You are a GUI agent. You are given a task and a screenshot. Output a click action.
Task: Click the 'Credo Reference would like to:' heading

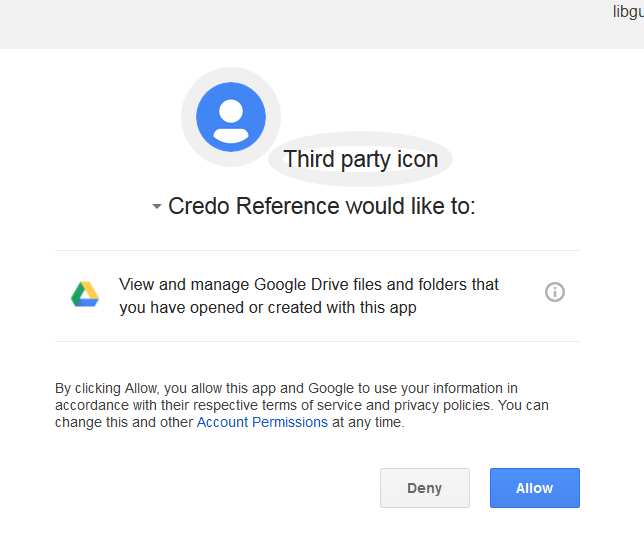click(x=322, y=206)
